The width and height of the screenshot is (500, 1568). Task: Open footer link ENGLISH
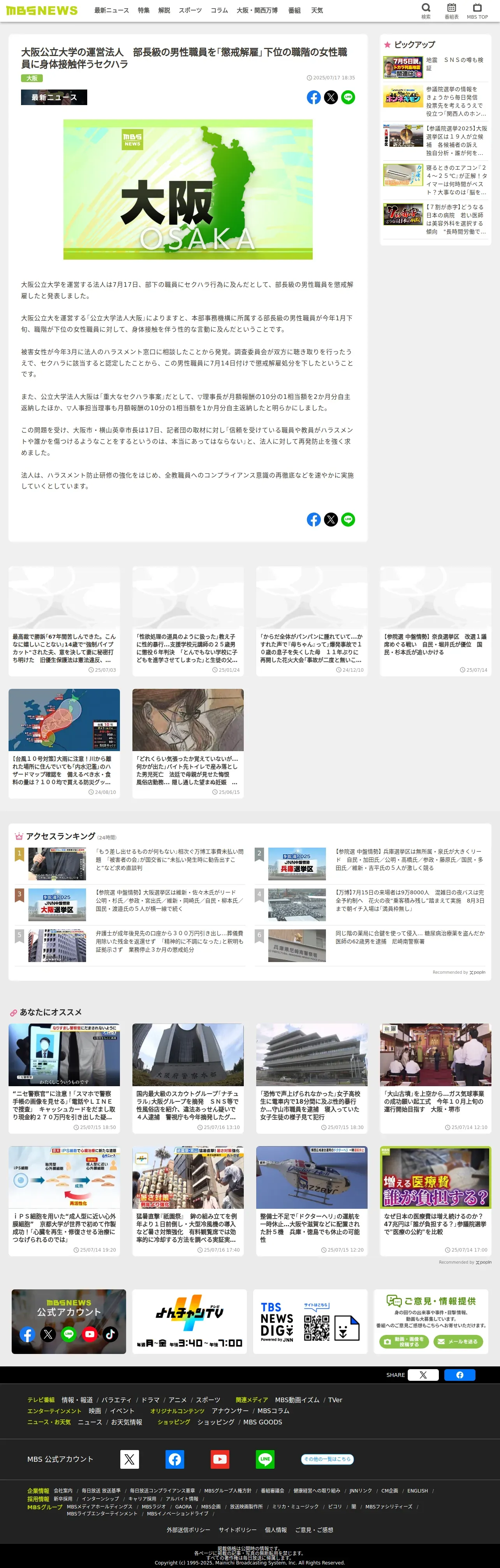tap(417, 1491)
